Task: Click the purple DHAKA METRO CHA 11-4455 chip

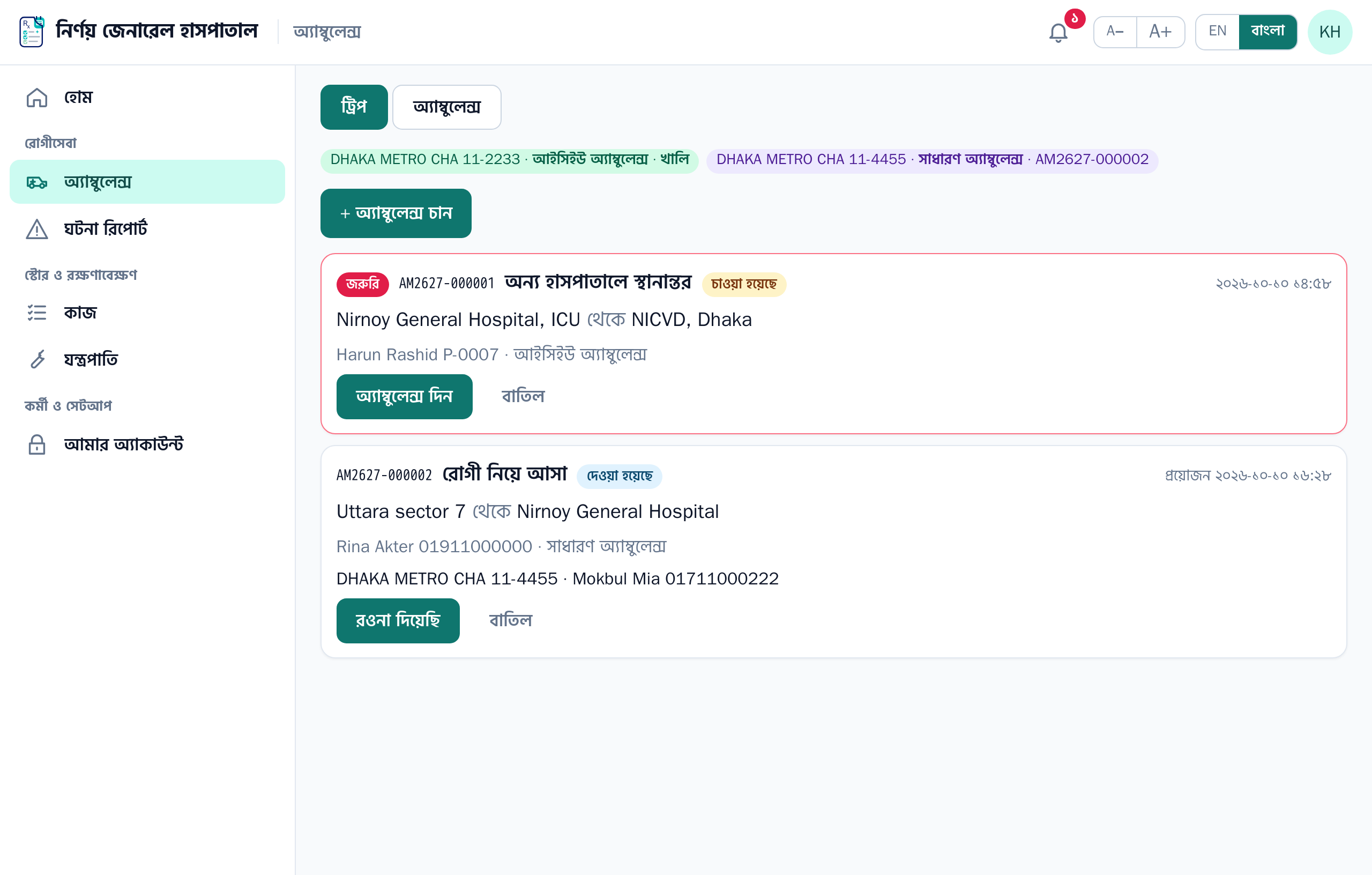Action: click(x=932, y=161)
